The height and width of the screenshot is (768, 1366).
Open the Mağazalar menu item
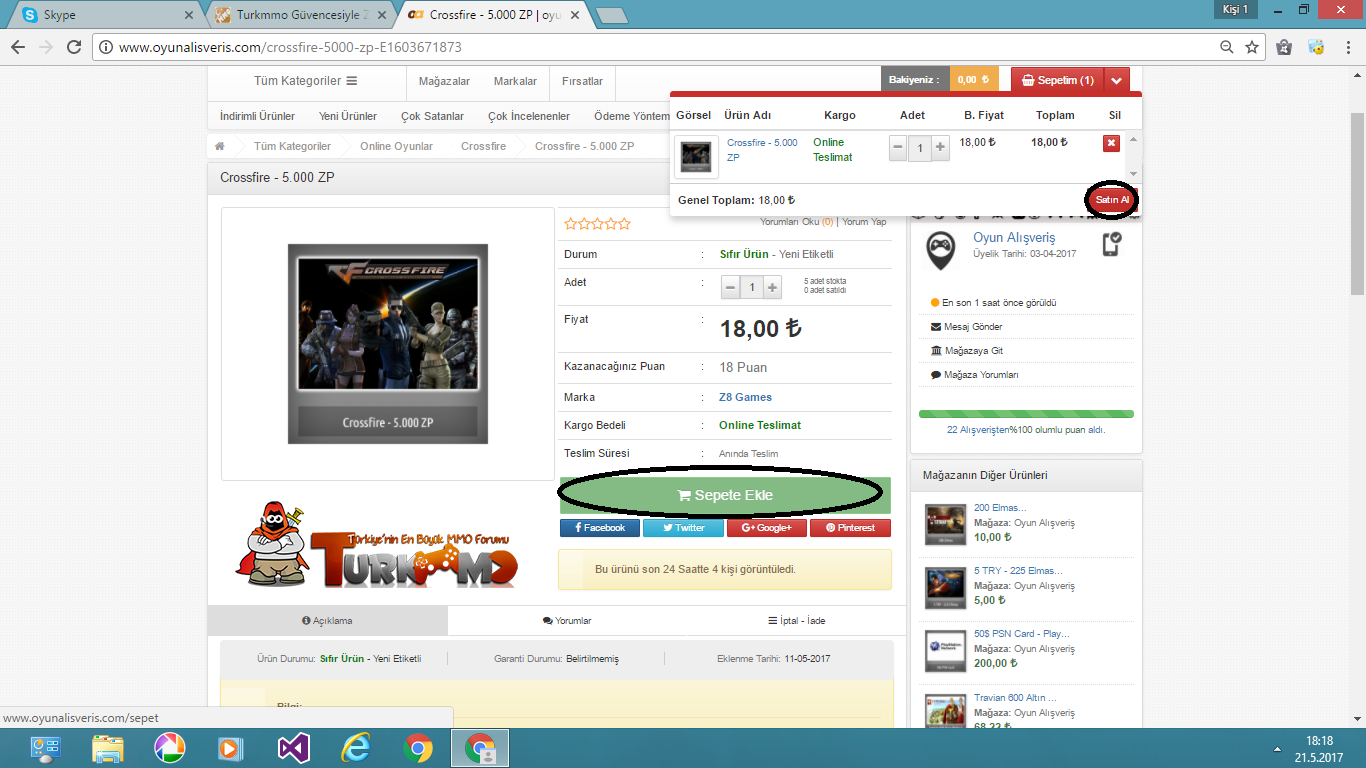click(x=444, y=81)
